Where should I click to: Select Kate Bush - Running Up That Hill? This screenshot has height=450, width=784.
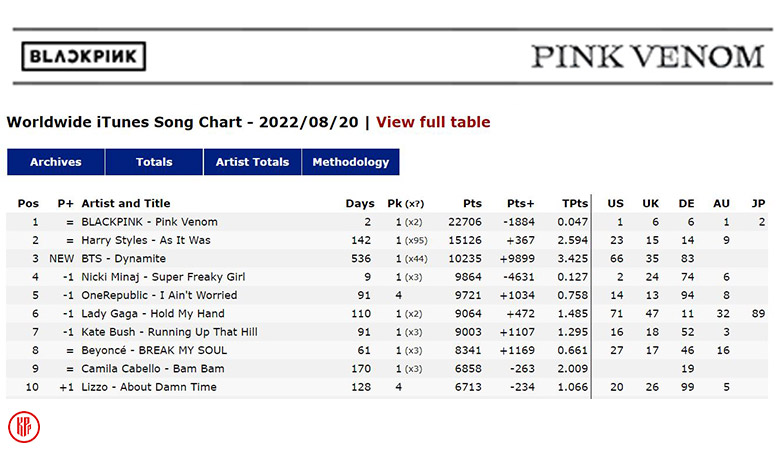[169, 332]
